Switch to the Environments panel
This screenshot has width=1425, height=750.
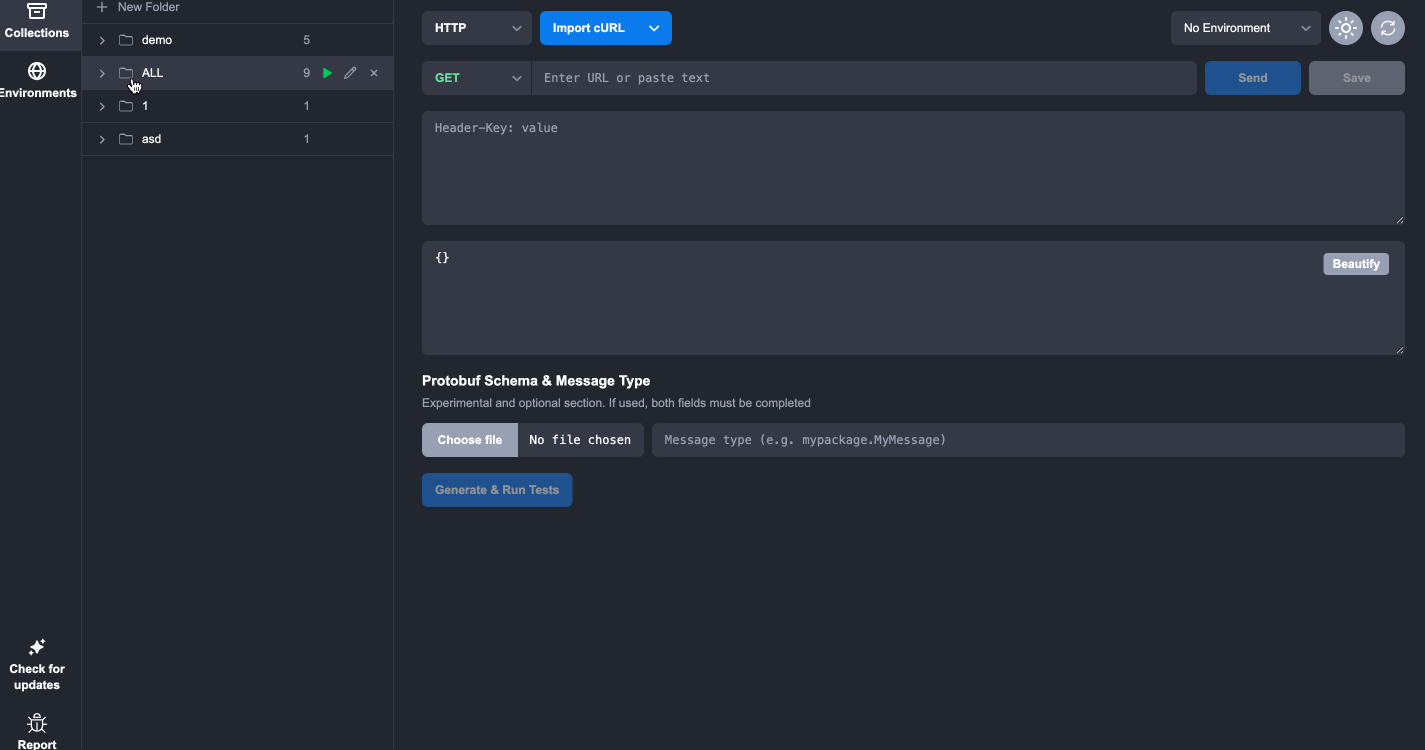click(x=37, y=78)
